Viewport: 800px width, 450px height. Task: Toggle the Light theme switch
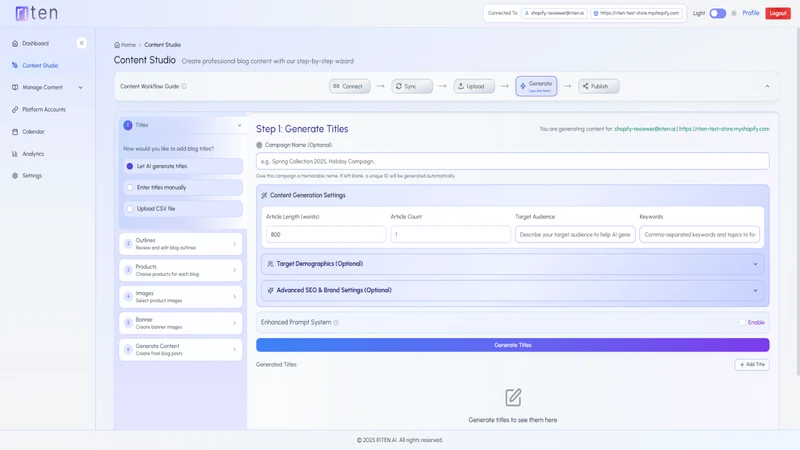717,13
